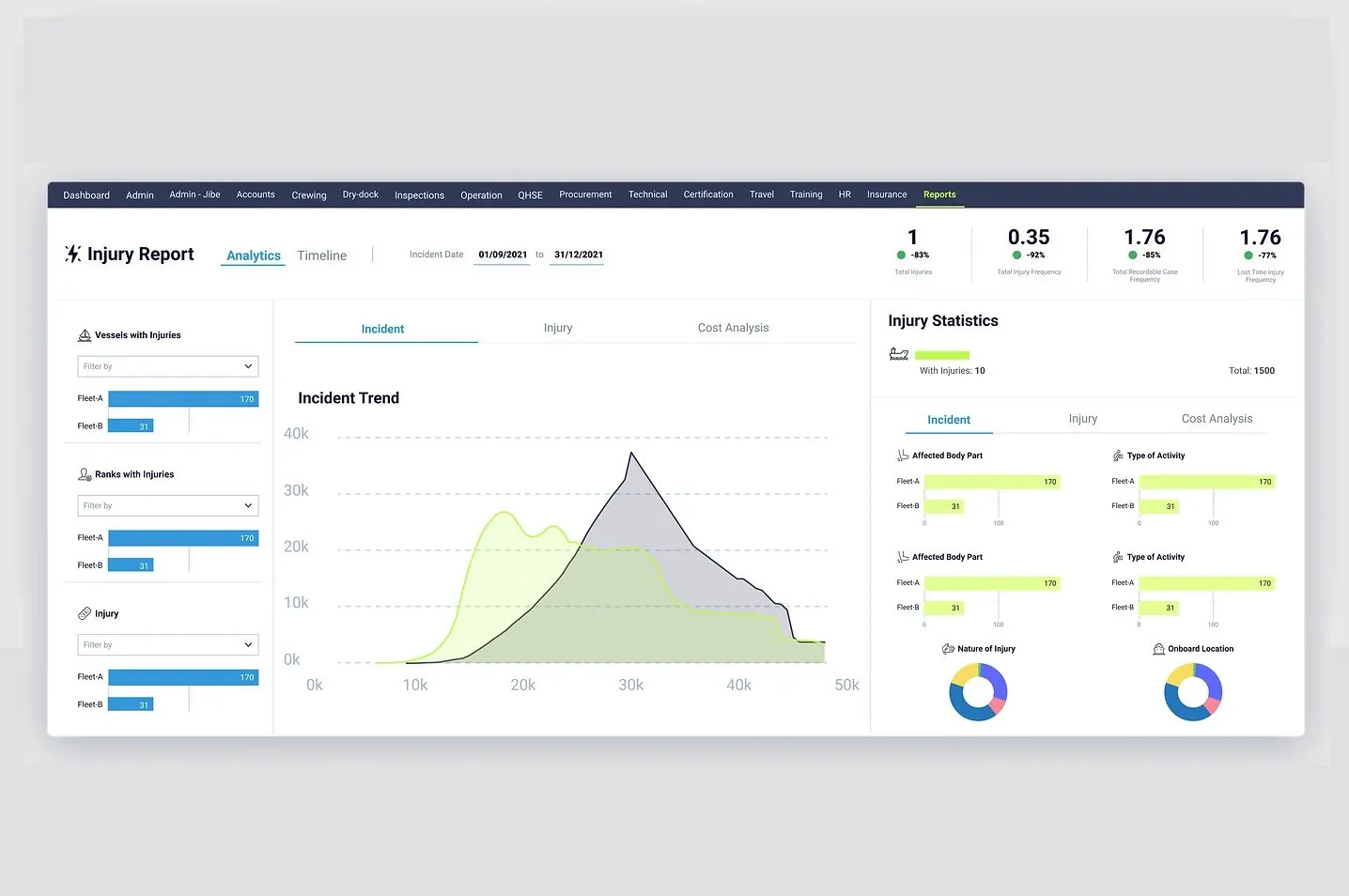Click the Onboard Location donut chart
1349x896 pixels.
[1193, 692]
